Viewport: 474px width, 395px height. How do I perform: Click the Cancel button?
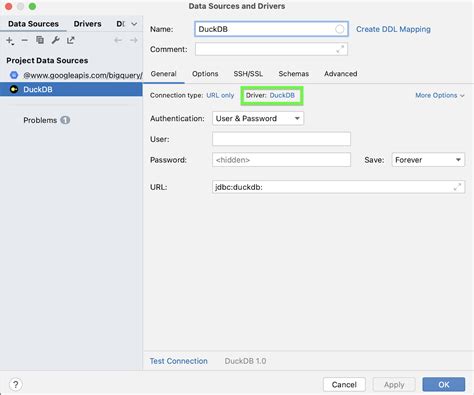344,385
